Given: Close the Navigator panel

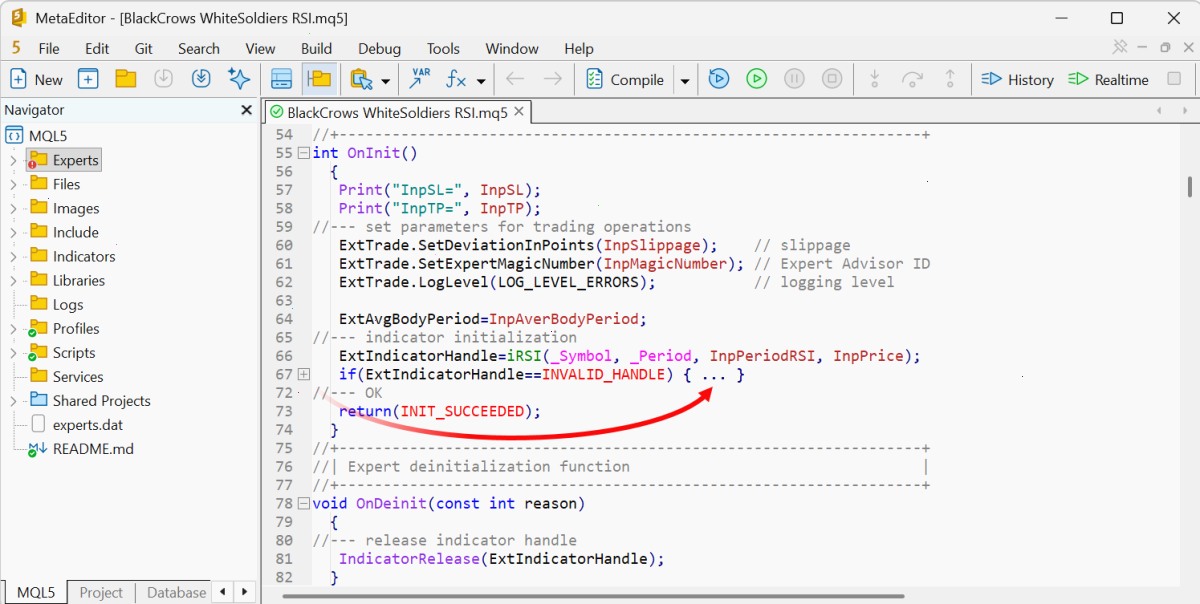Looking at the screenshot, I should pos(246,110).
